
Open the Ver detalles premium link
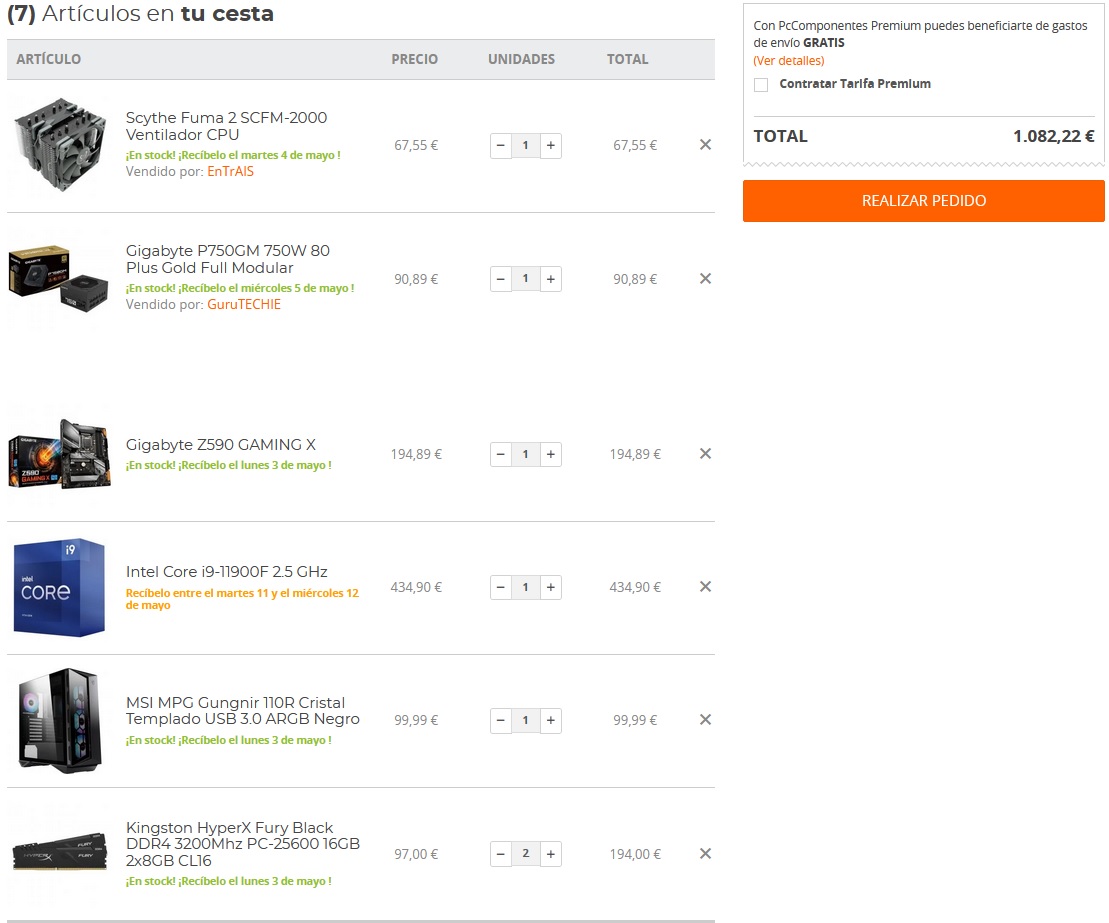coord(789,61)
